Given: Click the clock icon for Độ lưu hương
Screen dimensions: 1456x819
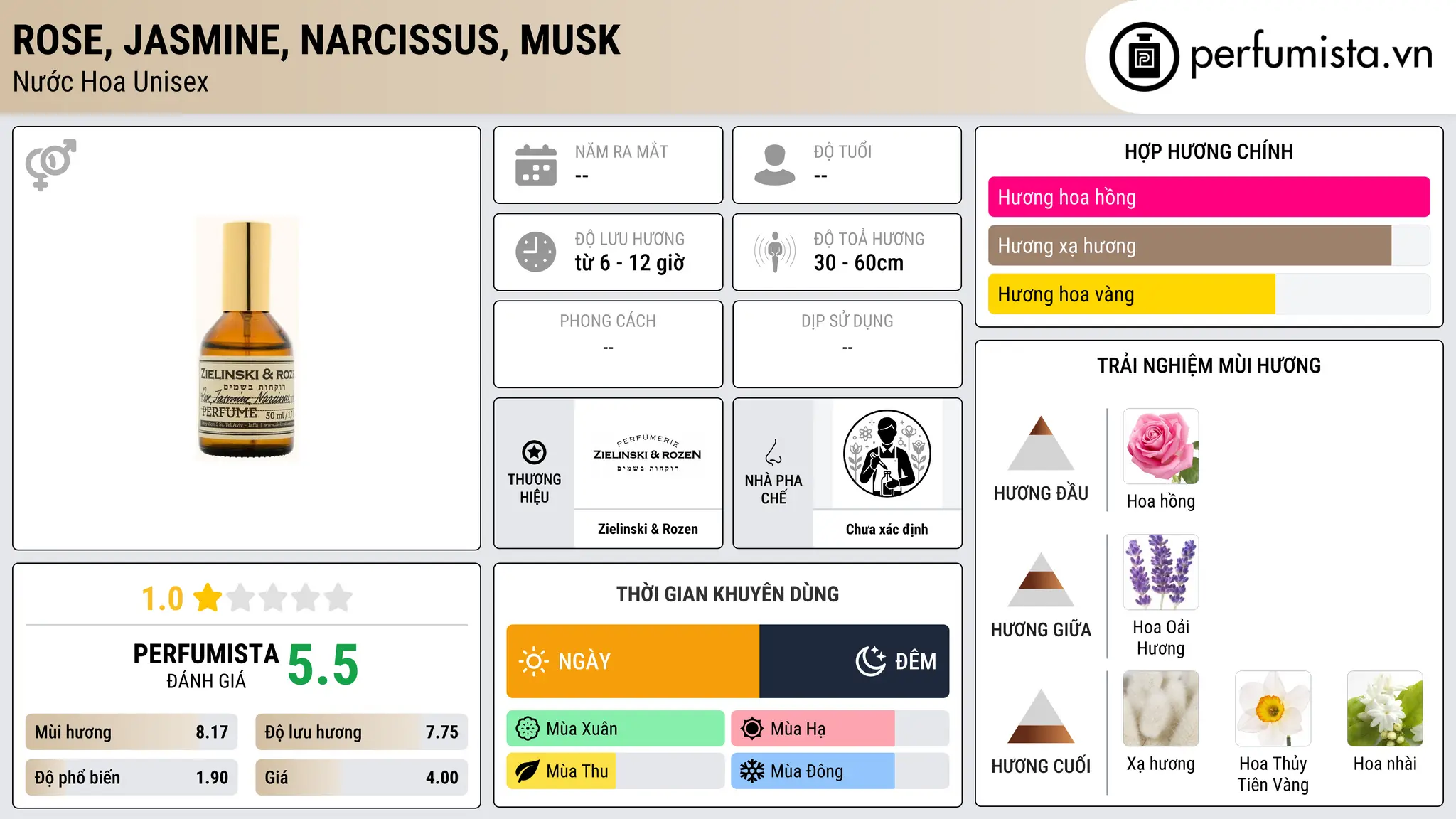Looking at the screenshot, I should [536, 252].
